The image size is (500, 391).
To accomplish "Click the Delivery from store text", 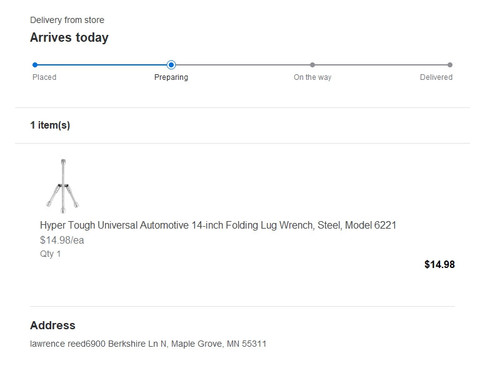I will point(67,20).
